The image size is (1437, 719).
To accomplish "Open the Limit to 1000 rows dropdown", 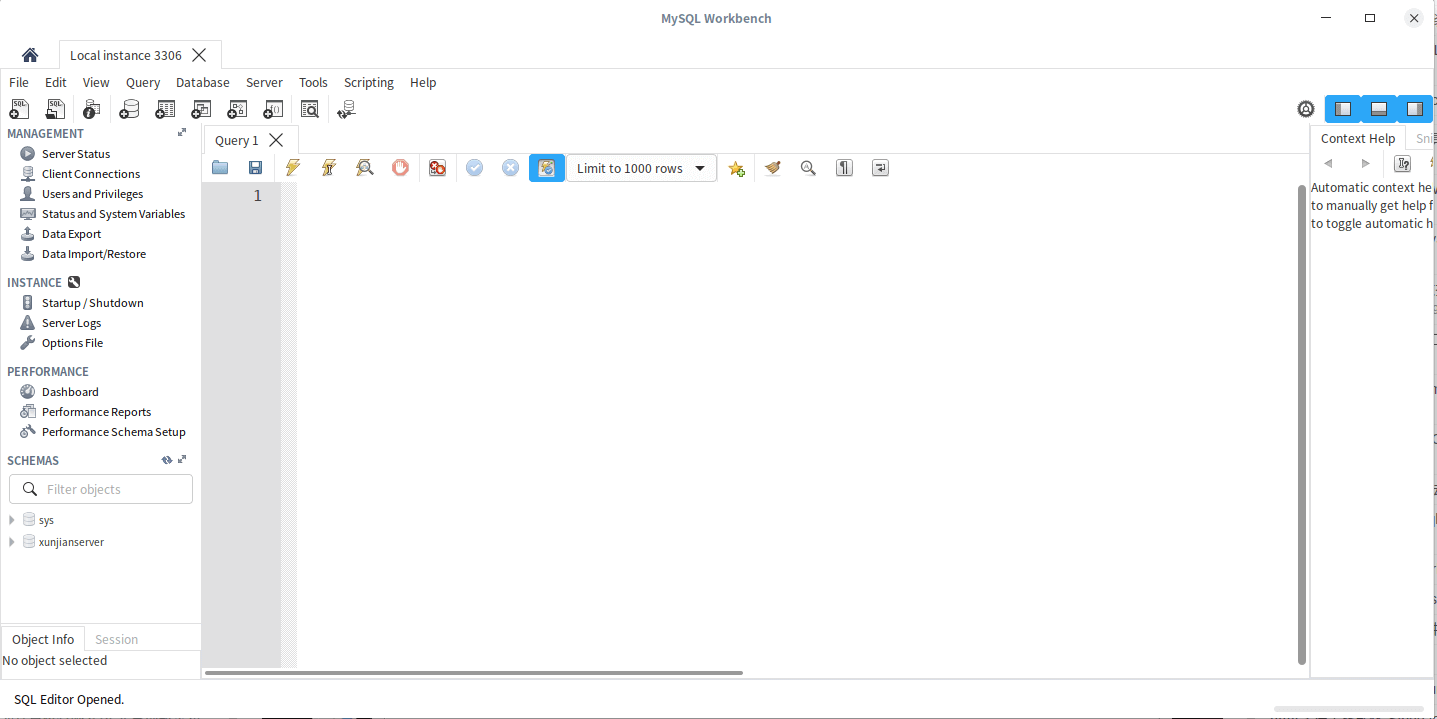I will click(641, 168).
